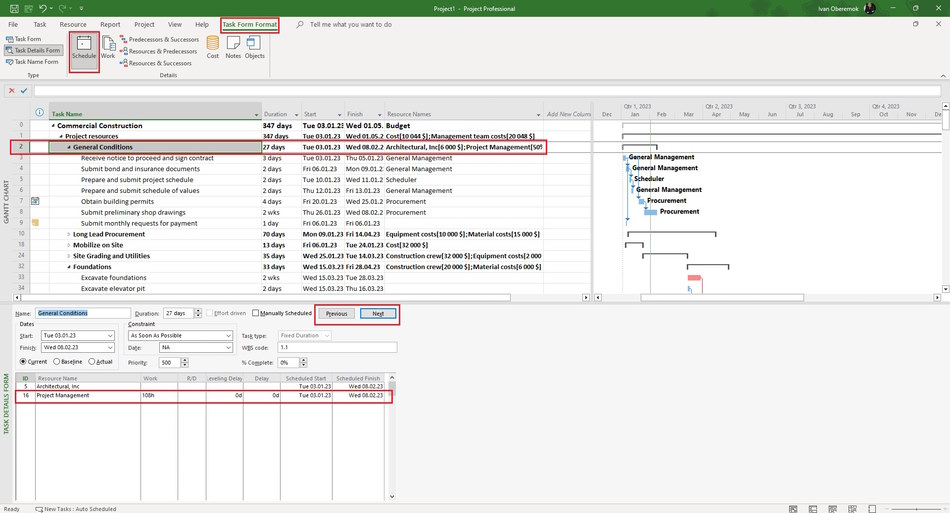Click the info indicator column header icon

click(39, 113)
